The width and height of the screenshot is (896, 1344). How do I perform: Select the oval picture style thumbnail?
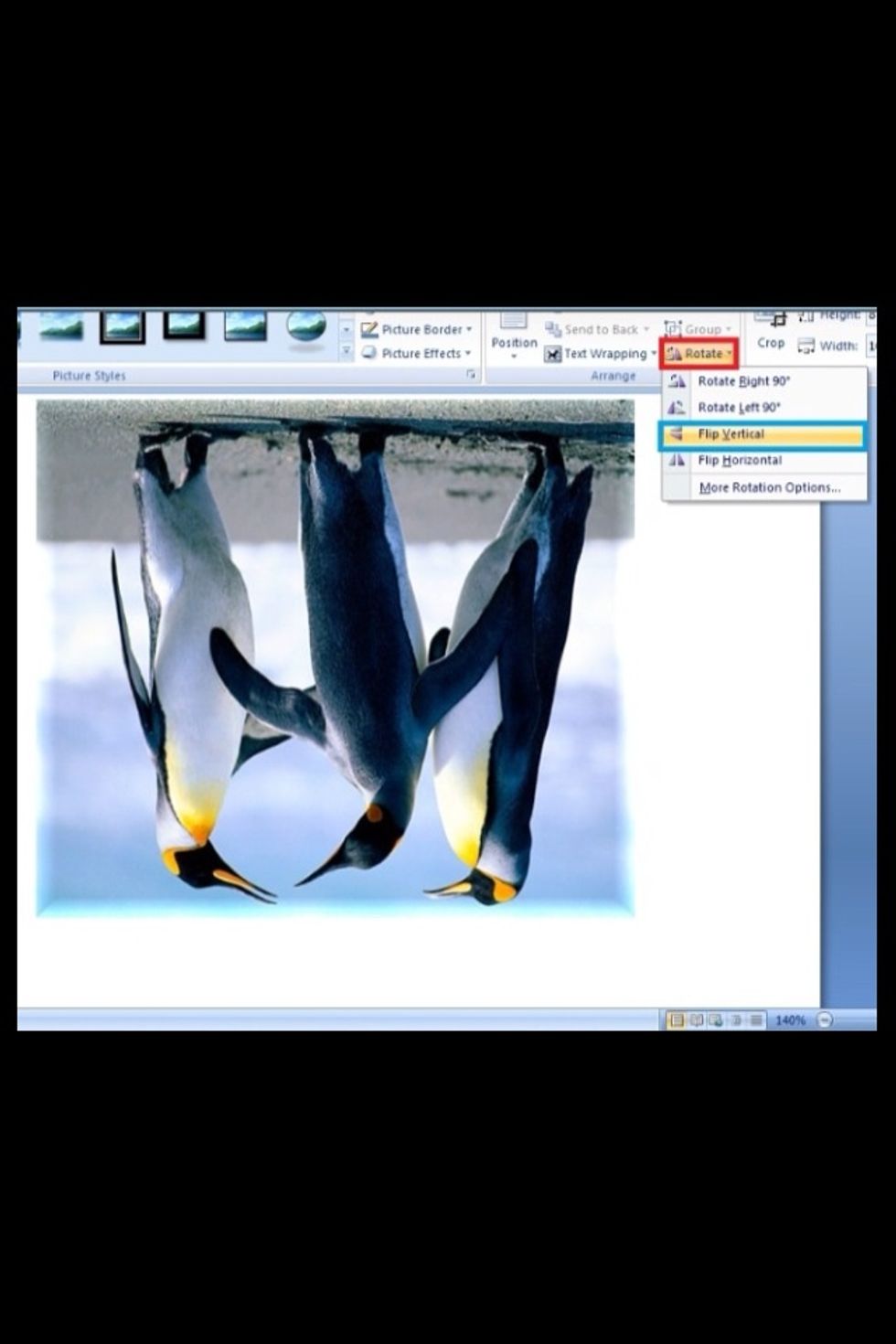306,326
